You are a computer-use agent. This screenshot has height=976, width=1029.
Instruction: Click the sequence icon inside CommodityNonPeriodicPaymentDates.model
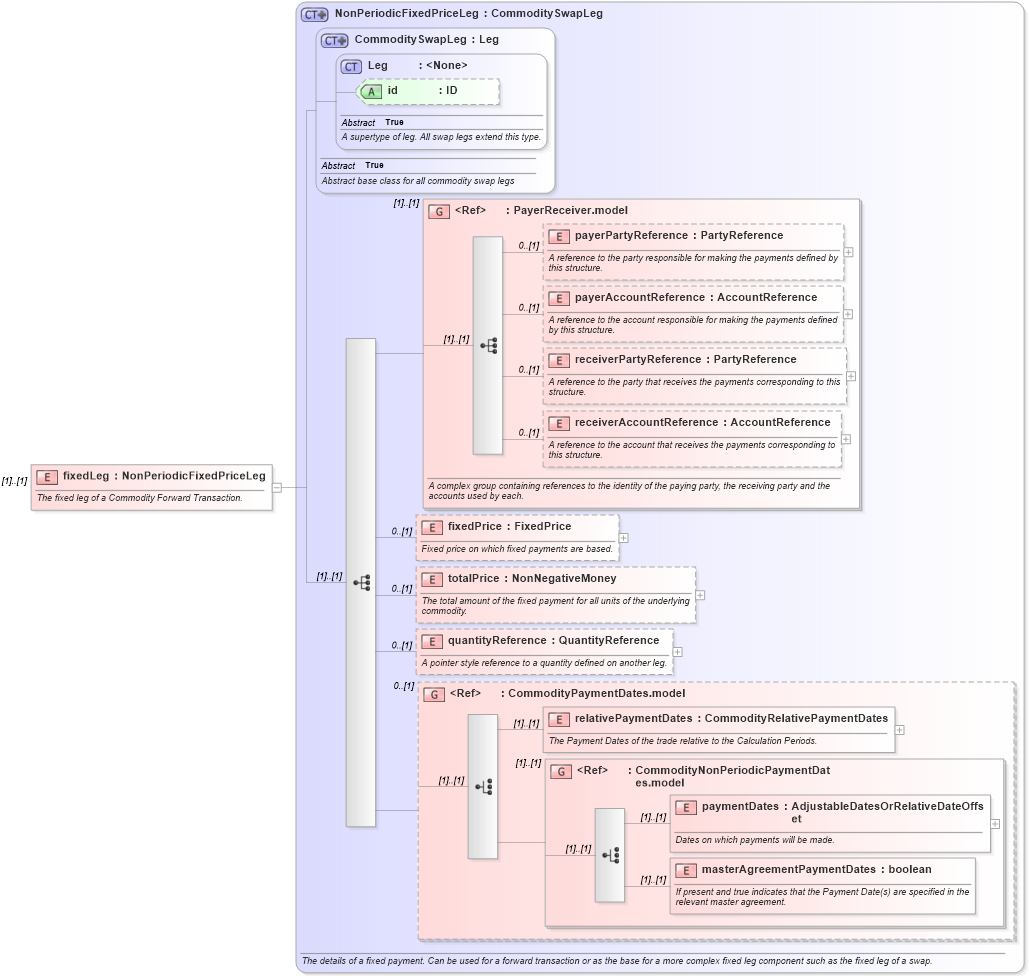coord(610,855)
